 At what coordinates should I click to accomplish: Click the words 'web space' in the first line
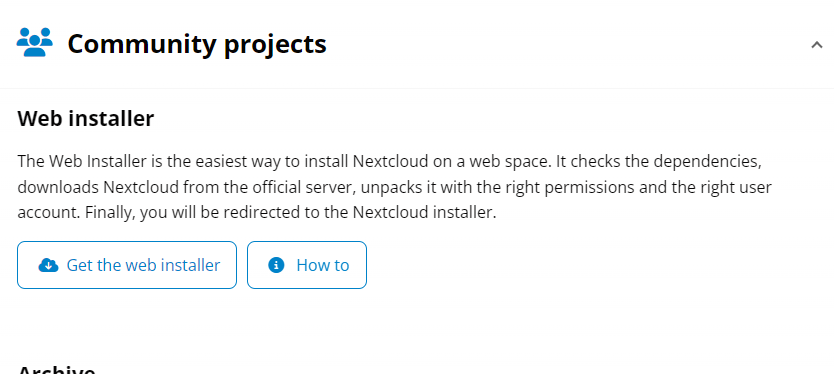pos(510,162)
